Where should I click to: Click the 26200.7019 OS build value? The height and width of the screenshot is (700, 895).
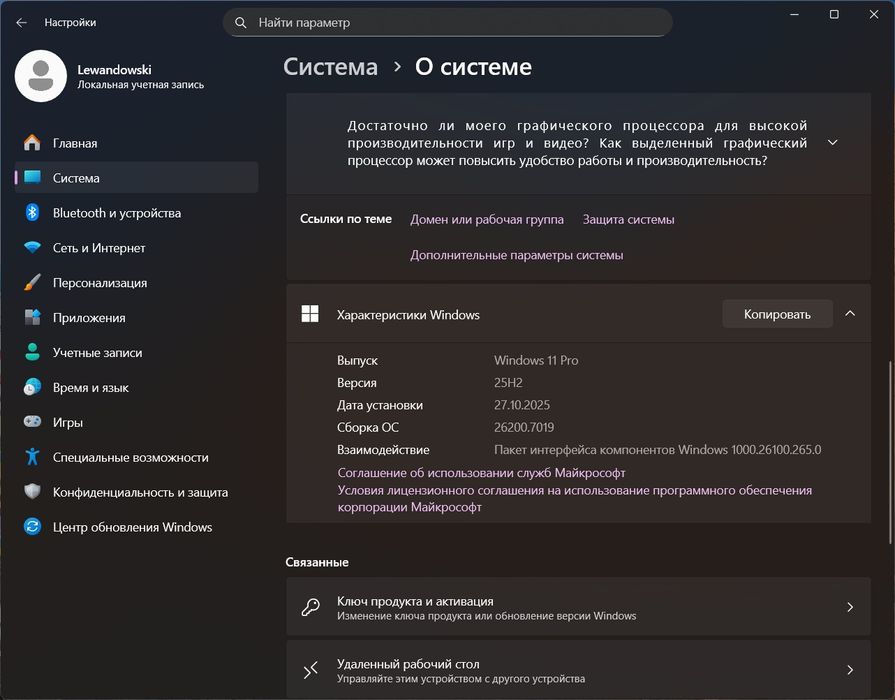click(x=524, y=427)
